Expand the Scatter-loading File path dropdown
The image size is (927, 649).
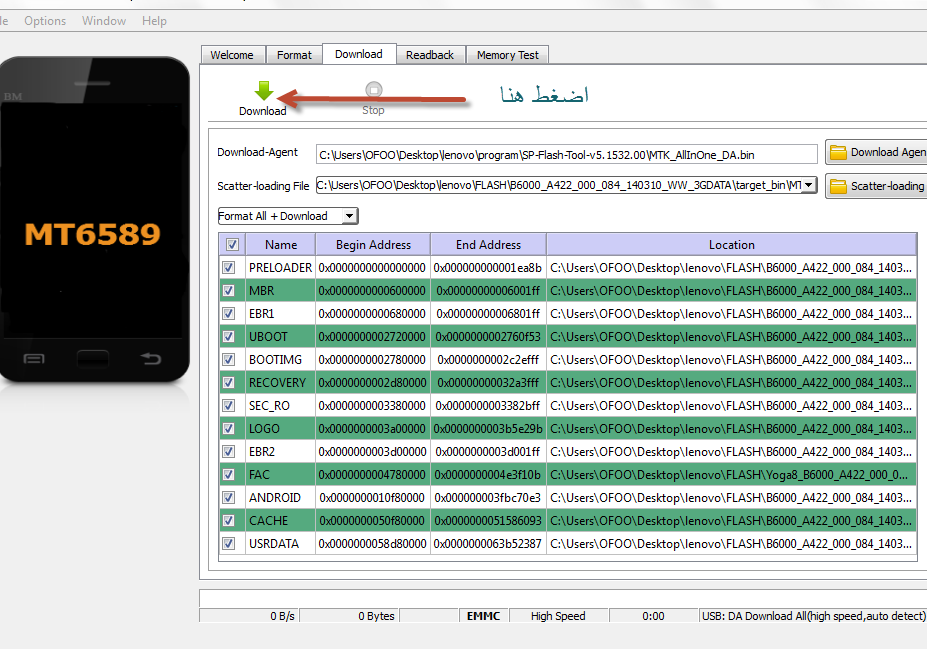click(x=808, y=185)
